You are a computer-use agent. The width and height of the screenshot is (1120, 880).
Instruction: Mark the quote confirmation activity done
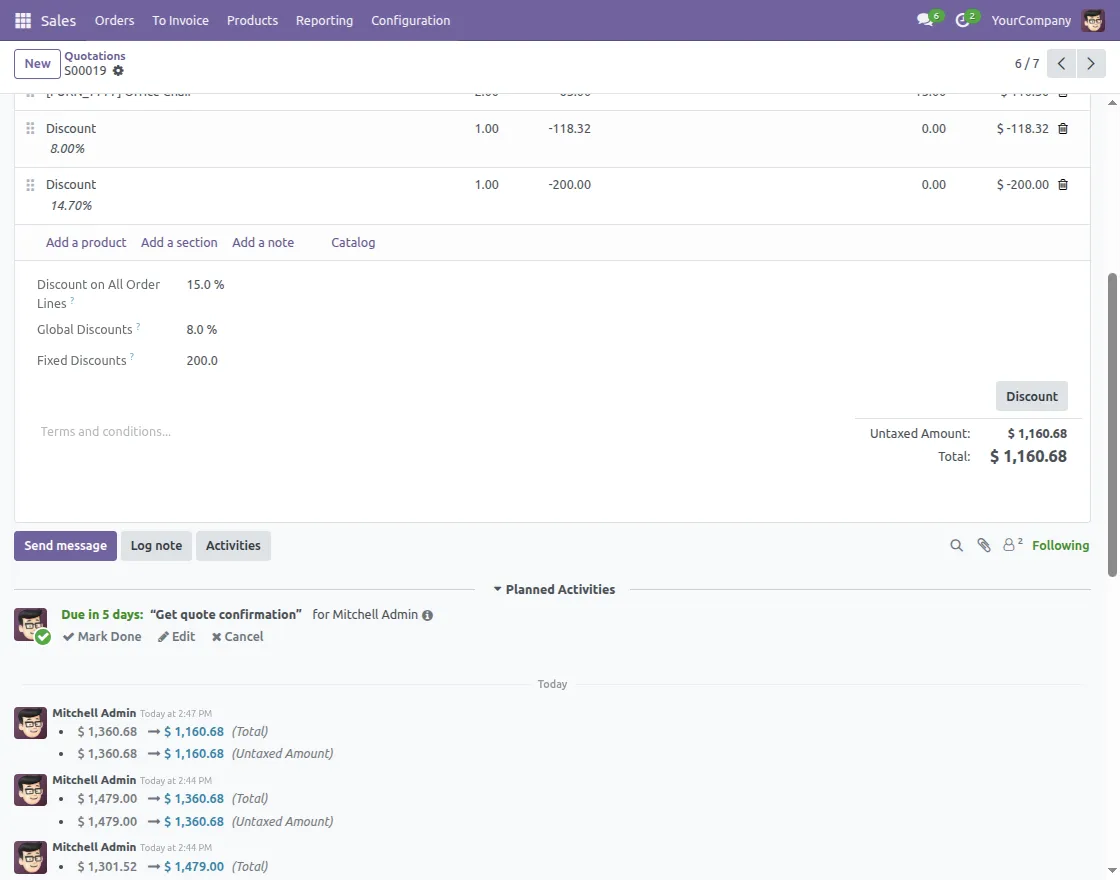pos(102,637)
